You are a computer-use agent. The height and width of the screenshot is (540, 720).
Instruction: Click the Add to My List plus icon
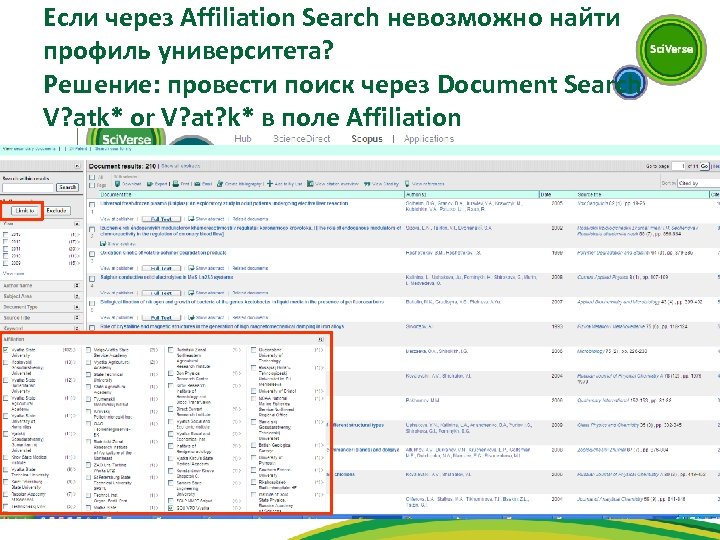tap(270, 184)
